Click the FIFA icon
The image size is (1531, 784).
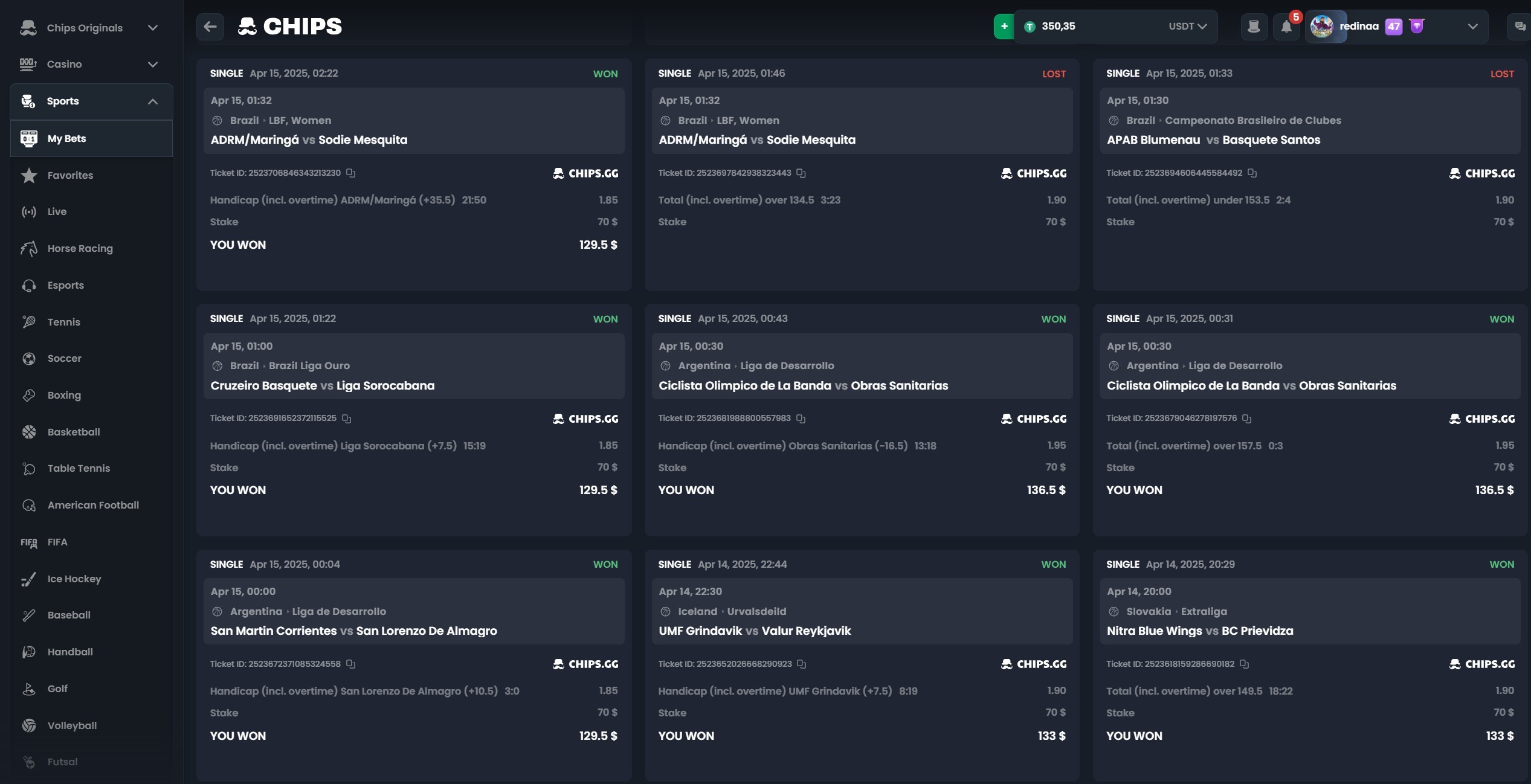click(x=29, y=542)
